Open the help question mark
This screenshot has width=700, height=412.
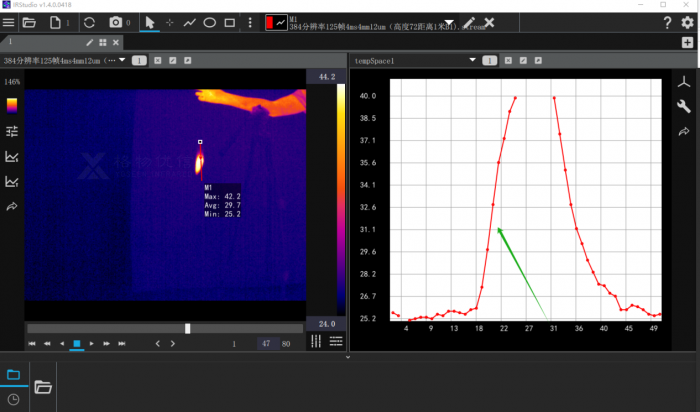point(667,22)
